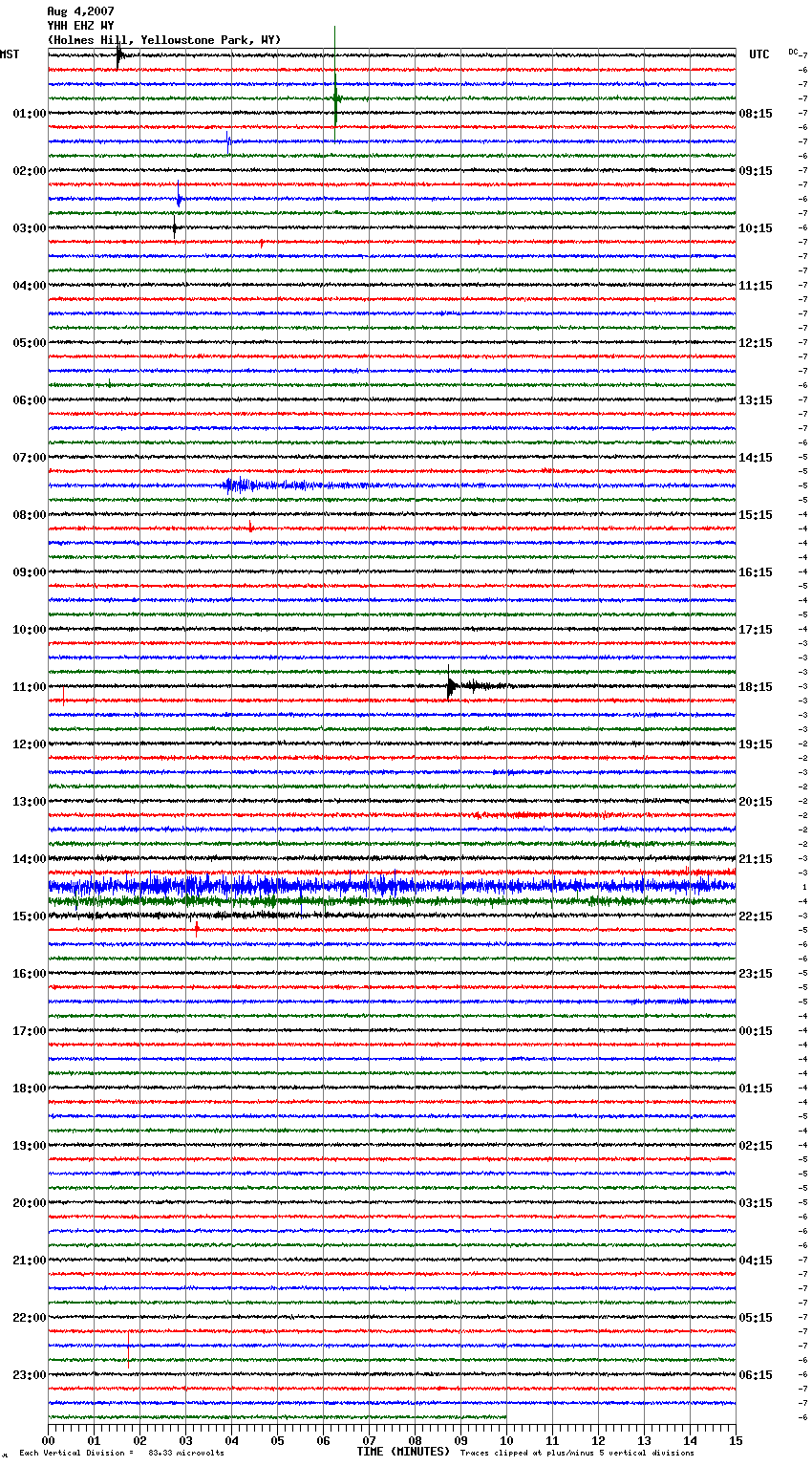
Task: Click the 'Each Vertical Division = 83.33 microvolts' note
Action: click(122, 1454)
